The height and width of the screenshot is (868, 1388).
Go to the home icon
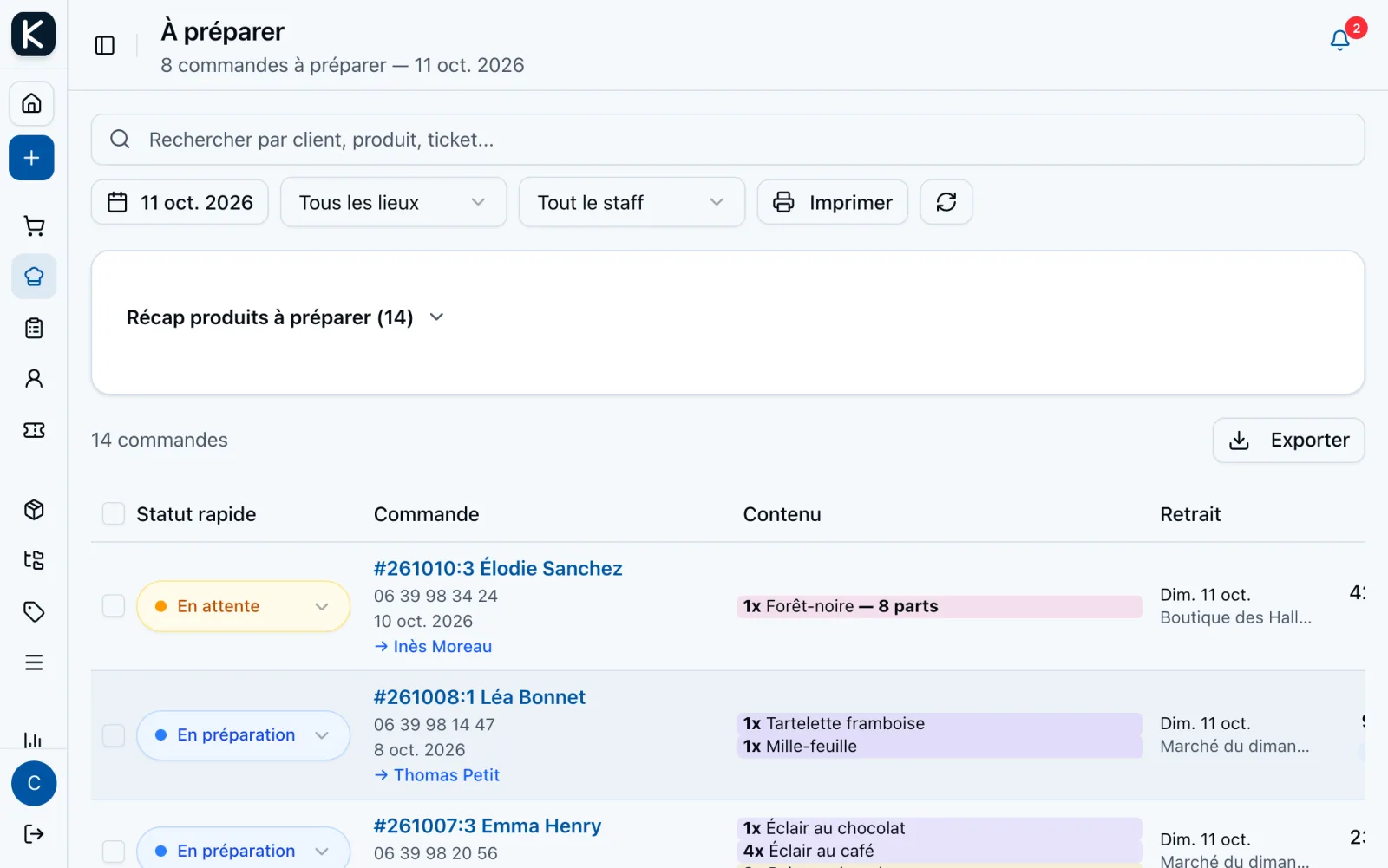32,103
